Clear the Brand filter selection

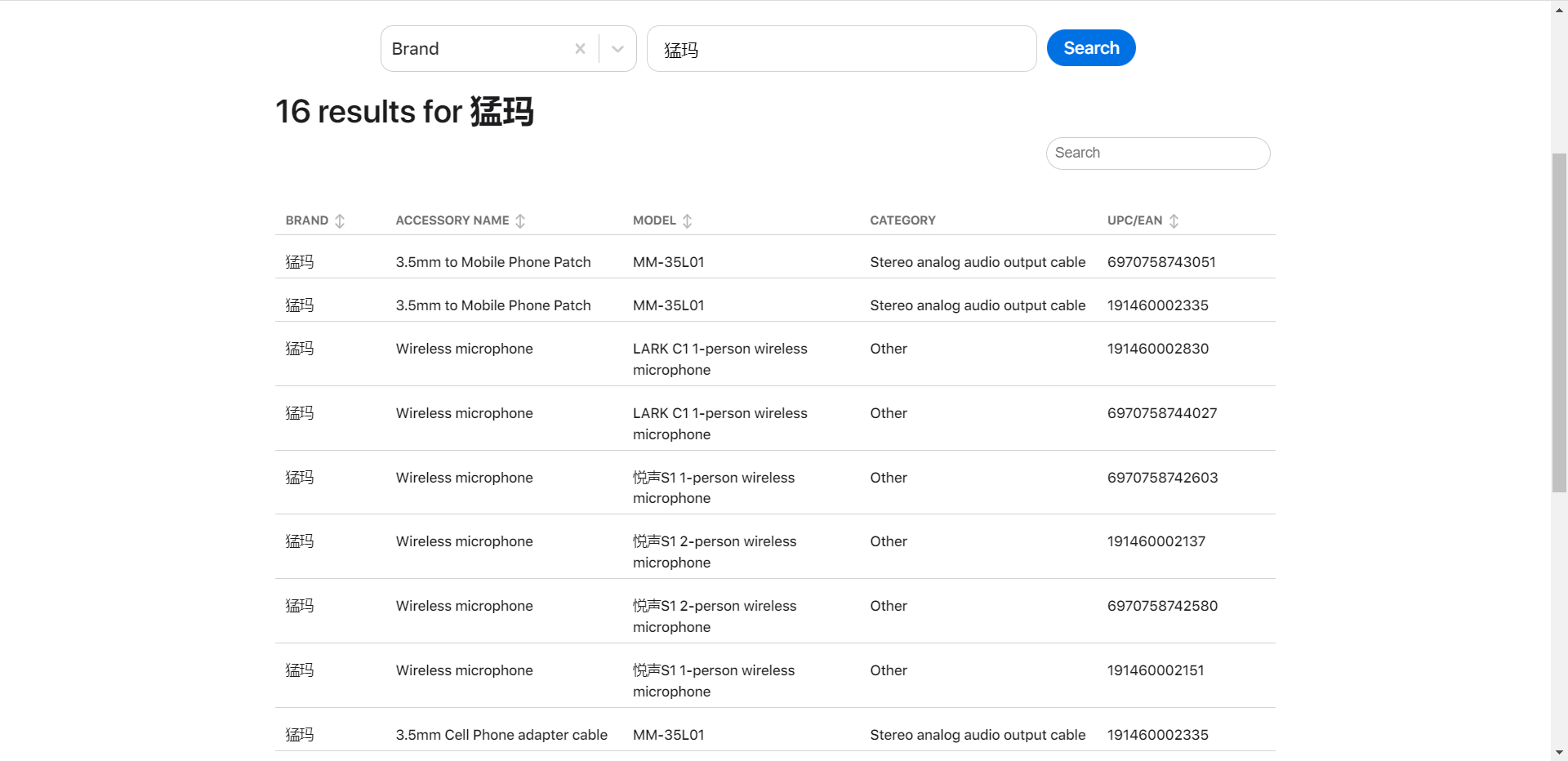click(580, 49)
